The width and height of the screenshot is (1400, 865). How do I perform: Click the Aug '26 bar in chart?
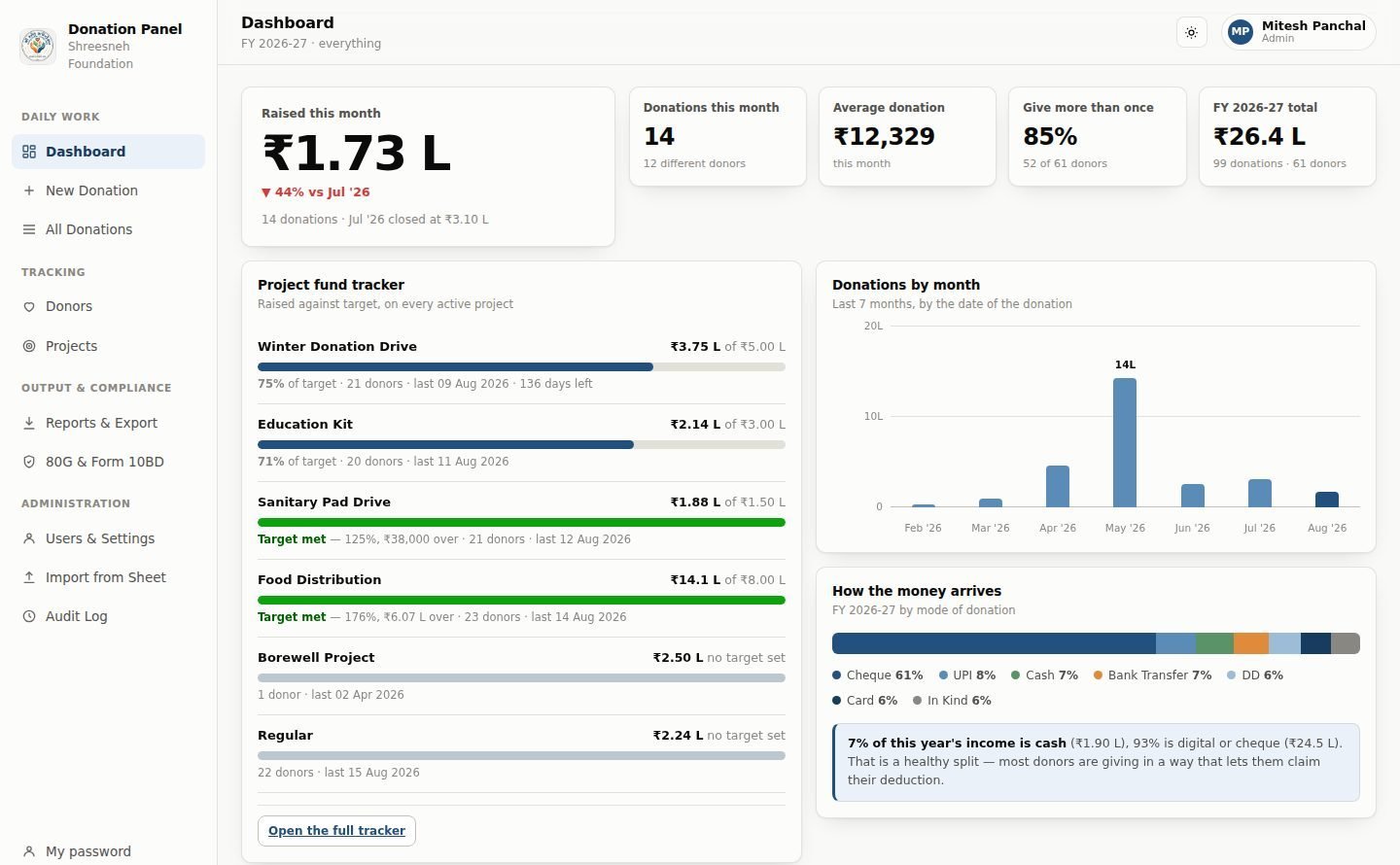(x=1327, y=500)
